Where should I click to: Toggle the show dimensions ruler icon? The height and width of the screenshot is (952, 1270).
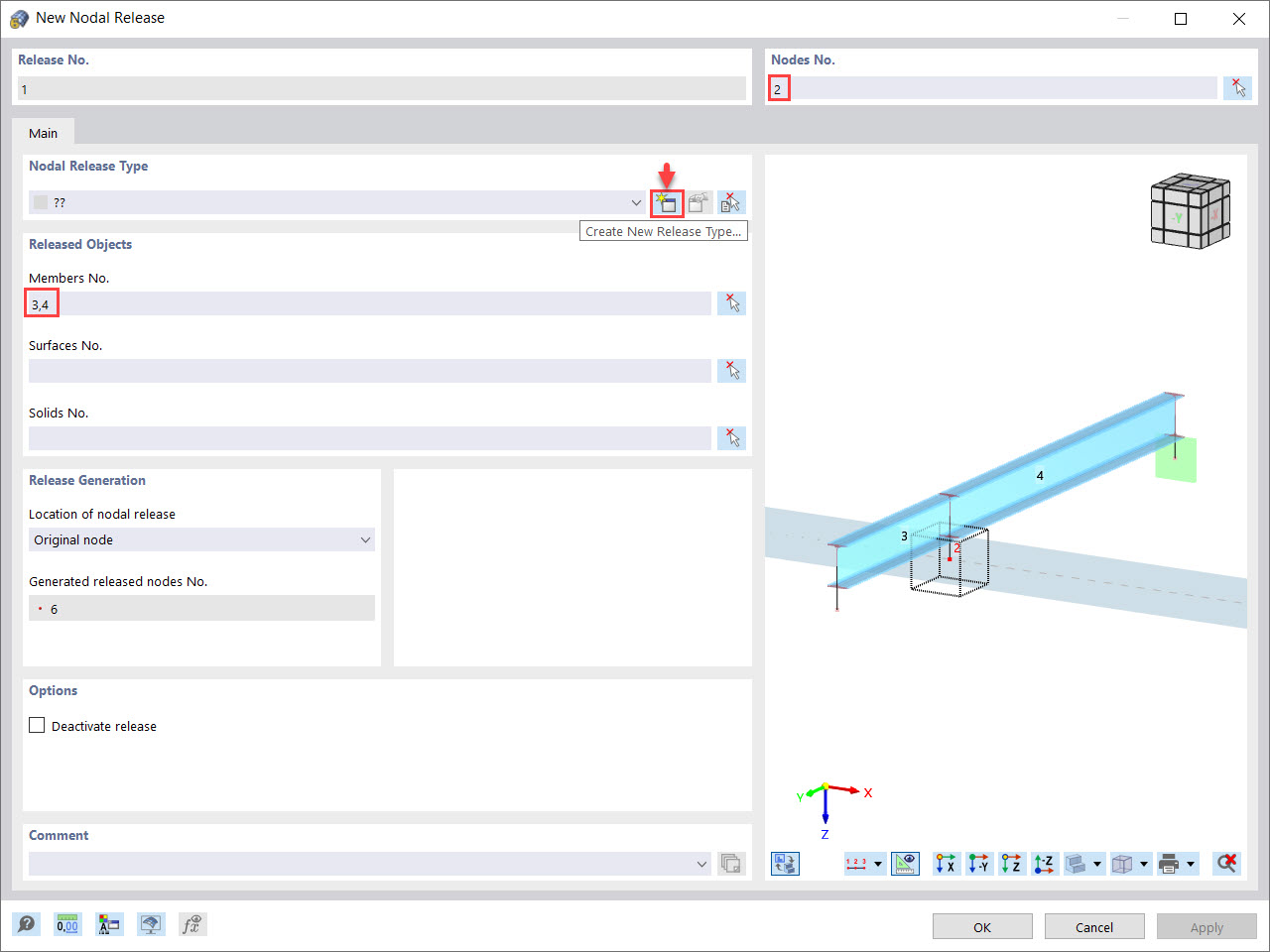pos(905,863)
